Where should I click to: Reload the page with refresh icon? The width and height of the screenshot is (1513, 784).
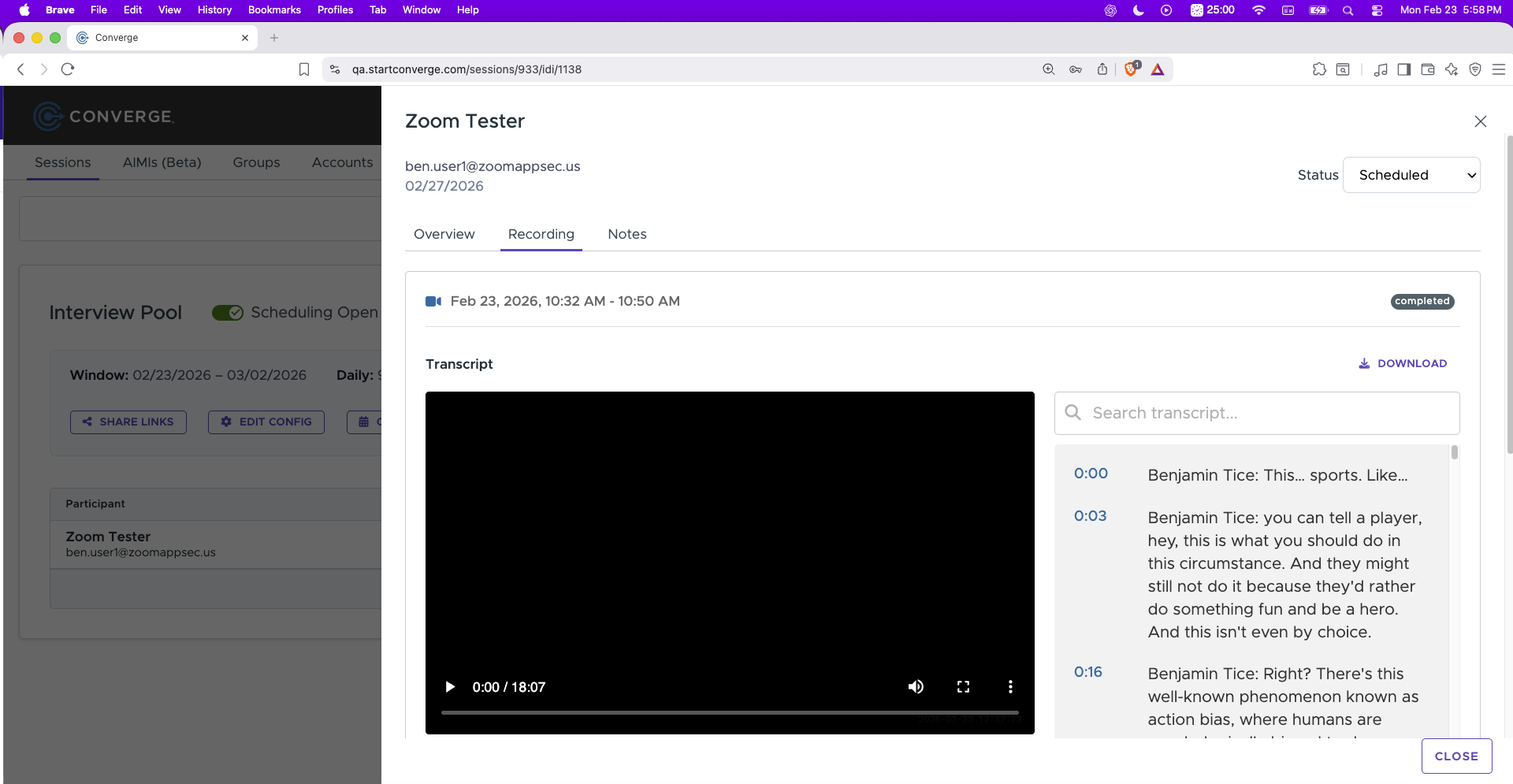tap(68, 69)
